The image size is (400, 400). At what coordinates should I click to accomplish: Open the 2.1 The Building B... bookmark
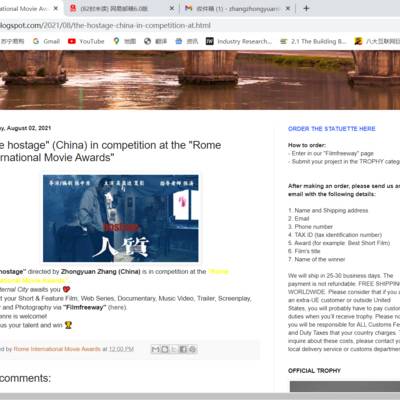[313, 41]
